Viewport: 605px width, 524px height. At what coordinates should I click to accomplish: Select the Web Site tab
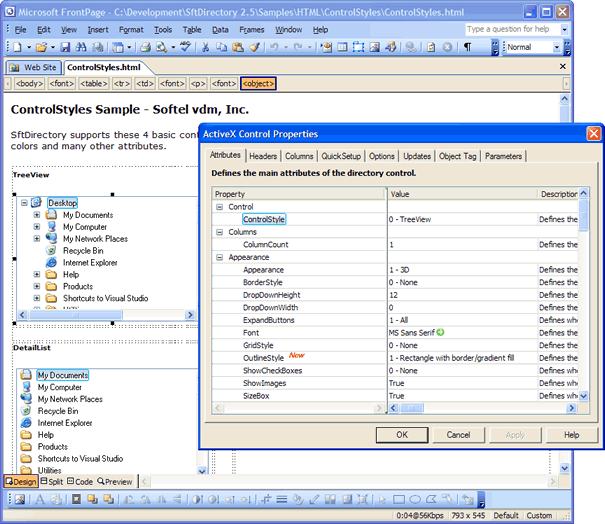(34, 68)
